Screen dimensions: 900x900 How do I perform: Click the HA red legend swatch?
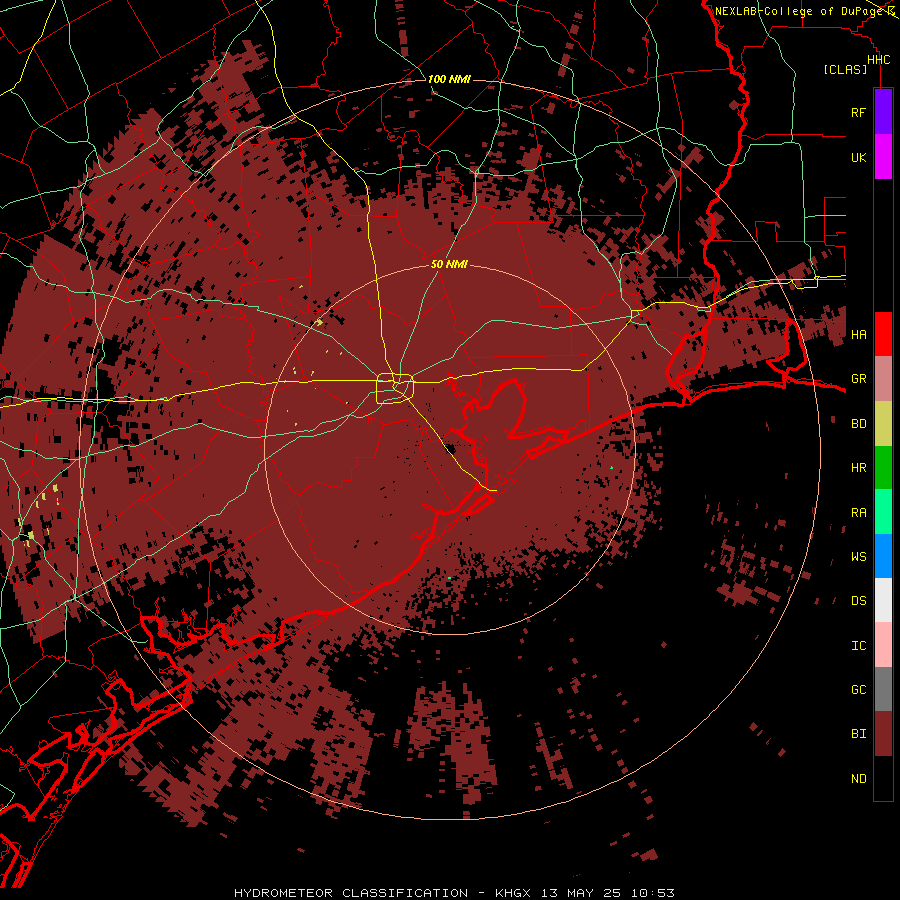coord(883,334)
